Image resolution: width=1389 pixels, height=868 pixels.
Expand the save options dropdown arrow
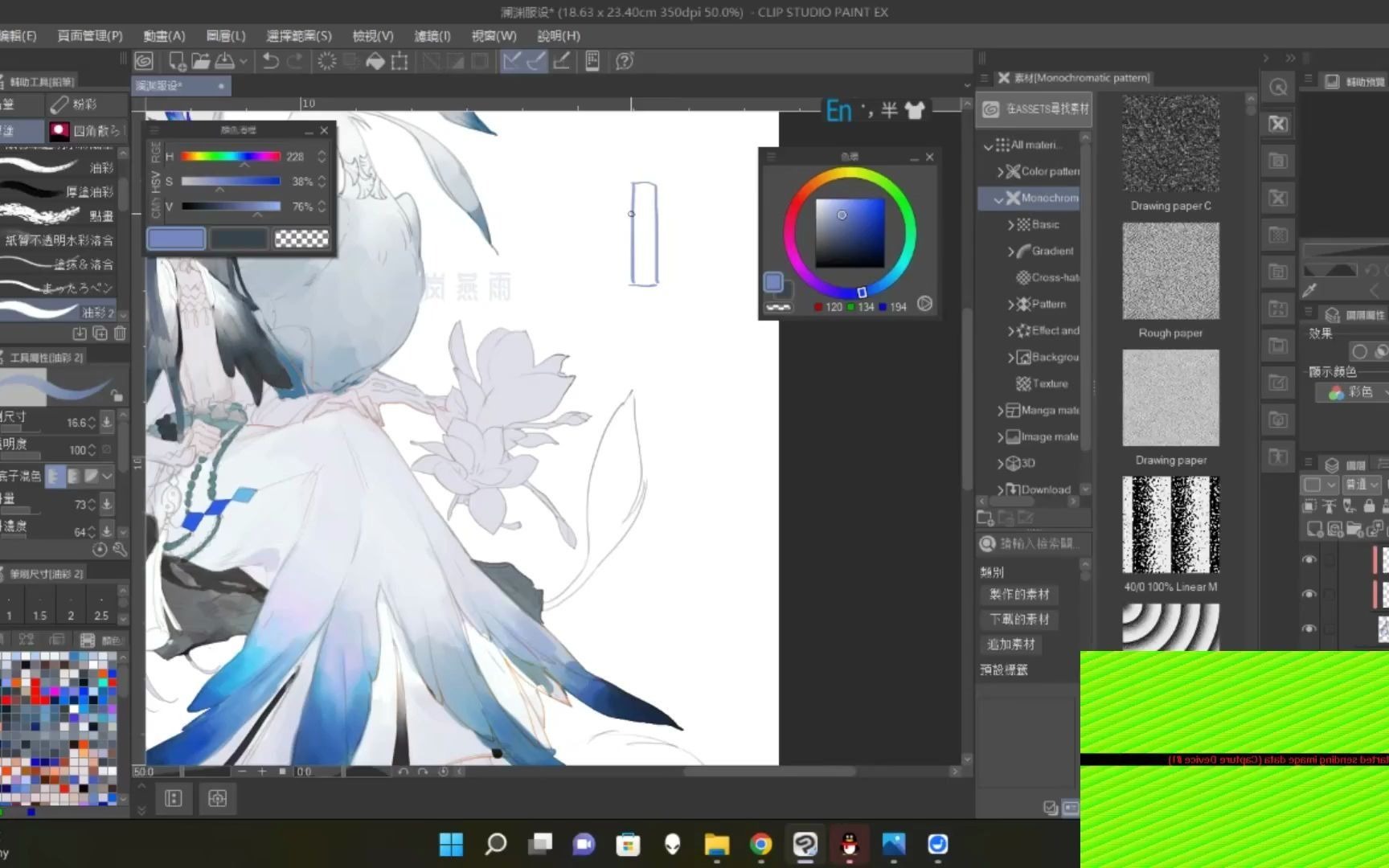click(x=244, y=61)
